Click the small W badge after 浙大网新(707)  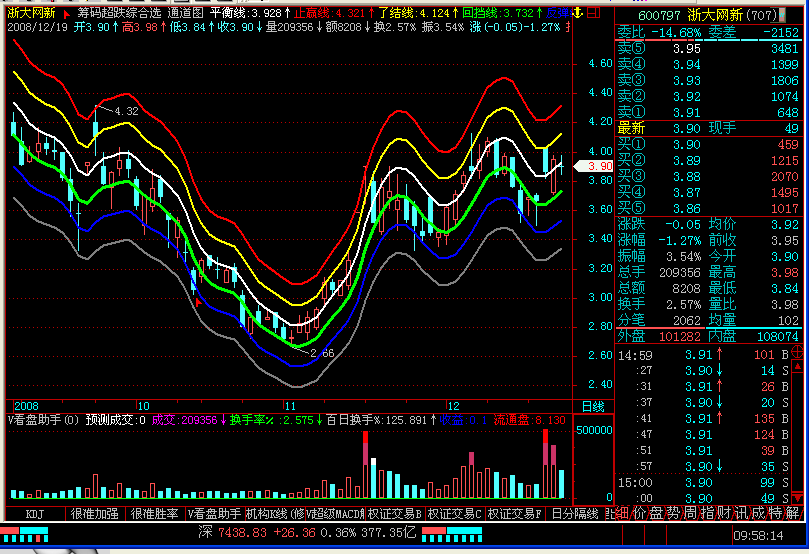click(781, 15)
